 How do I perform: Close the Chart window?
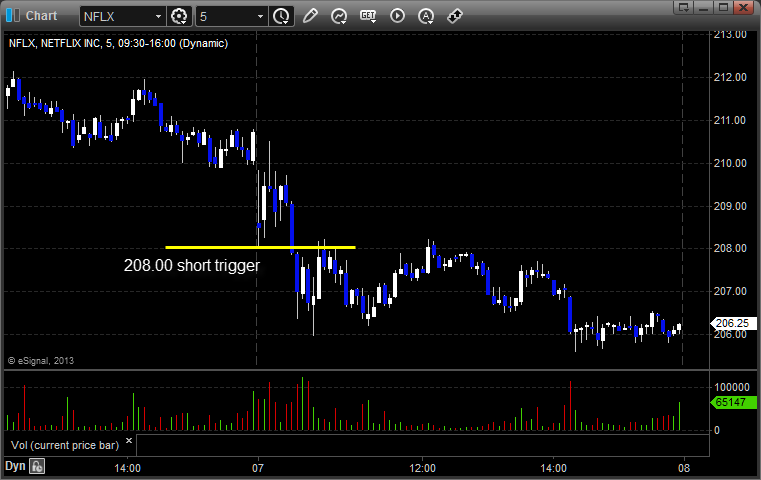(744, 7)
